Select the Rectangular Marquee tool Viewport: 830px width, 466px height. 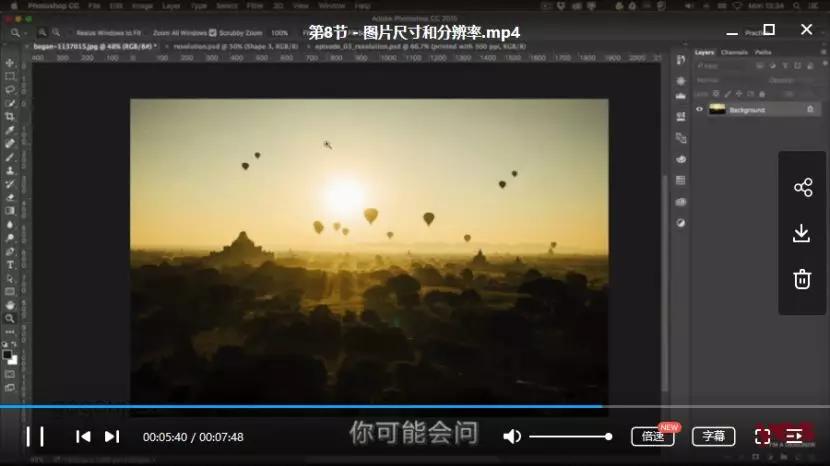pos(10,76)
